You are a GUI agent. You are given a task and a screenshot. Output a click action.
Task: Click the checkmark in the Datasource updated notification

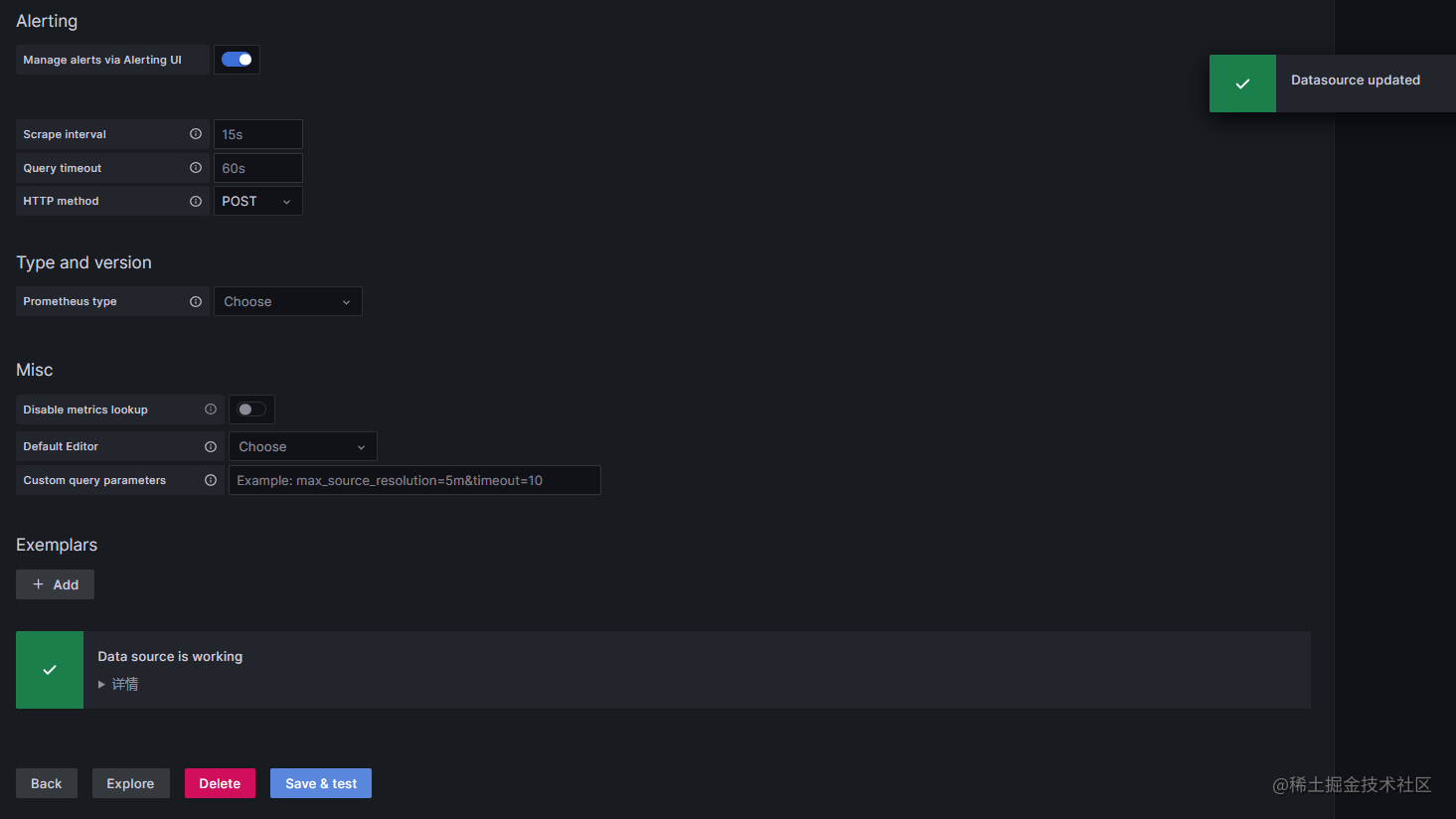1241,82
